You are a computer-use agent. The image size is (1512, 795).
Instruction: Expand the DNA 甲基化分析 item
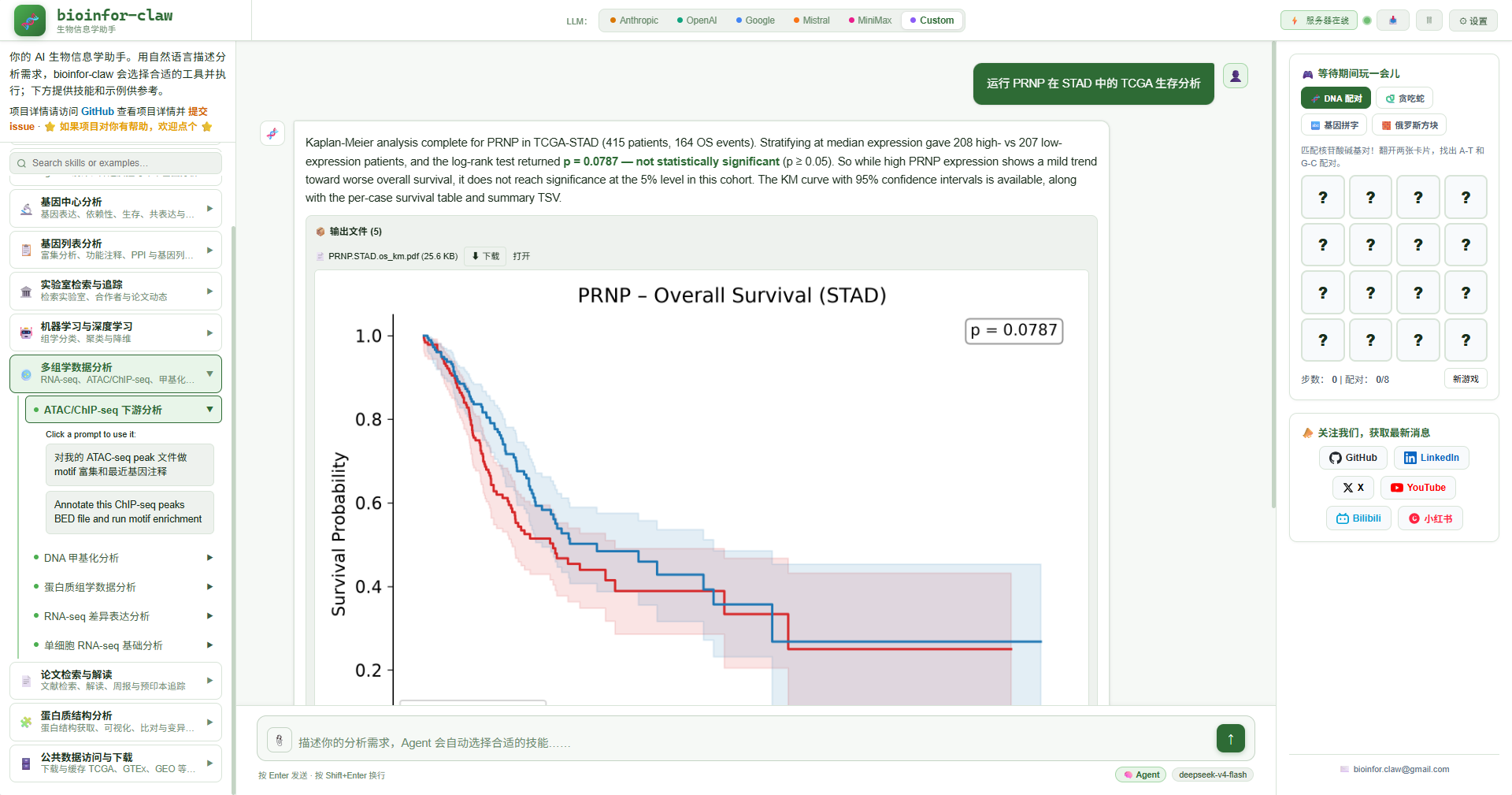pyautogui.click(x=124, y=558)
